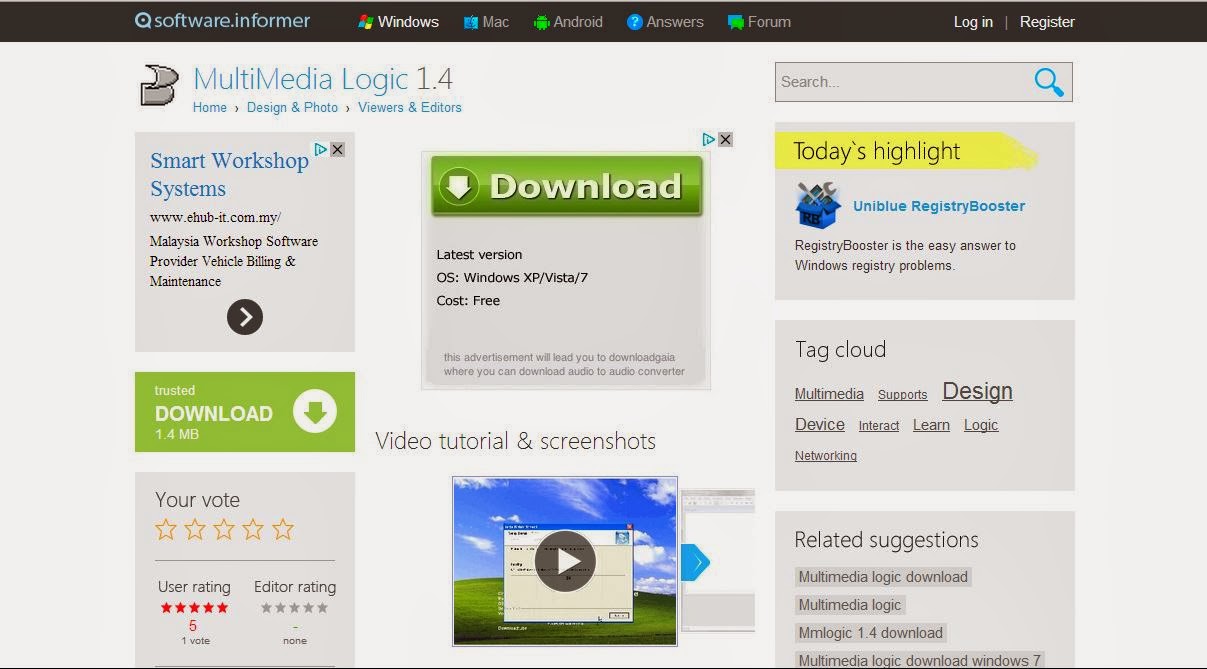Image resolution: width=1207 pixels, height=669 pixels.
Task: Select the Multimedia tag
Action: 829,394
